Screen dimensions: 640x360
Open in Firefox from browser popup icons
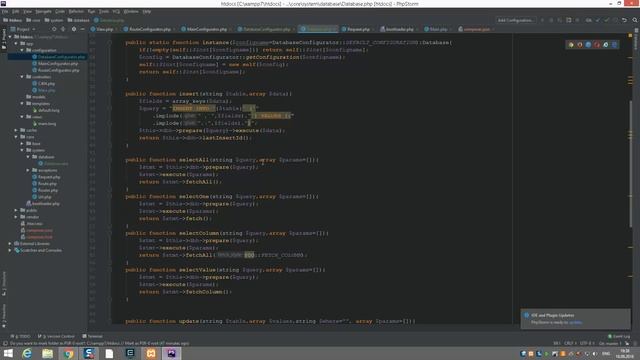[x=580, y=44]
